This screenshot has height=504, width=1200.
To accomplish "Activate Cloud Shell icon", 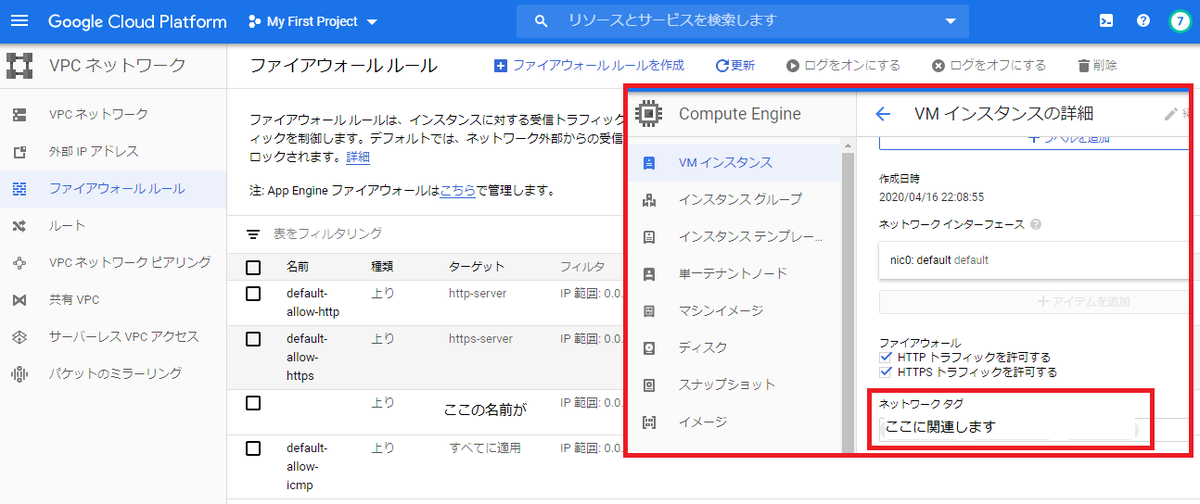I will (x=1106, y=21).
